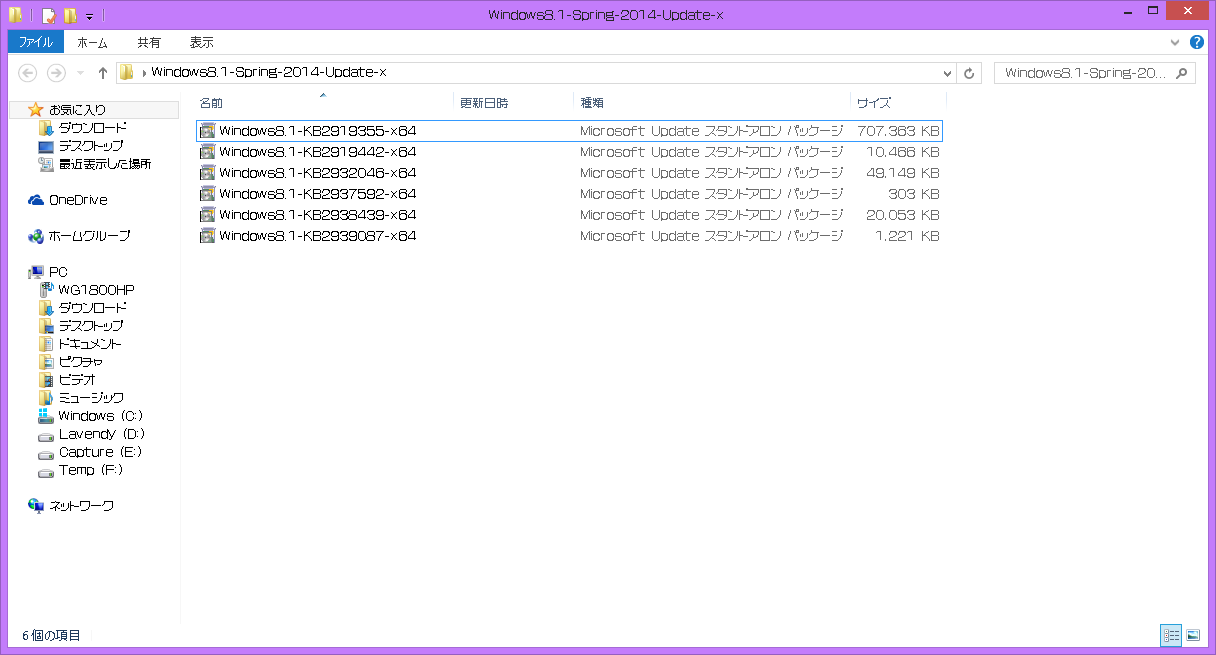Open ホームグループ in the navigation pane
Screen dimensions: 1216x655
[89, 236]
